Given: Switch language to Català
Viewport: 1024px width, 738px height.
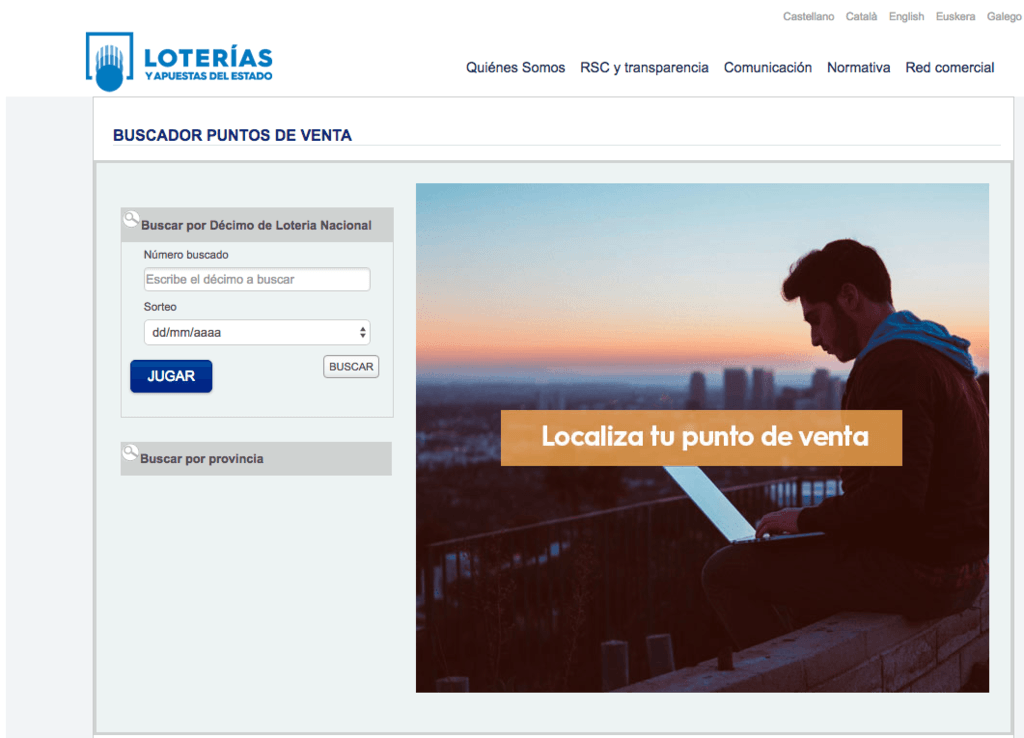Looking at the screenshot, I should coord(861,16).
